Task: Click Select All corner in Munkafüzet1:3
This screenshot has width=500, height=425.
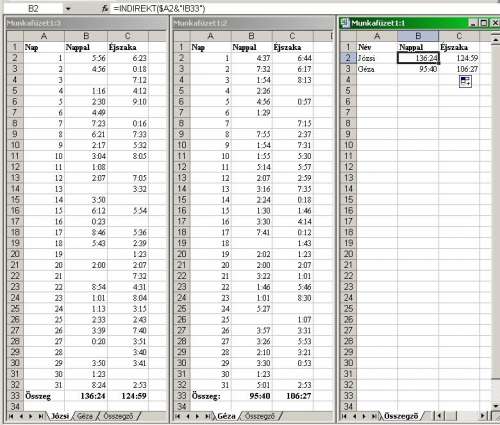Action: pos(15,36)
